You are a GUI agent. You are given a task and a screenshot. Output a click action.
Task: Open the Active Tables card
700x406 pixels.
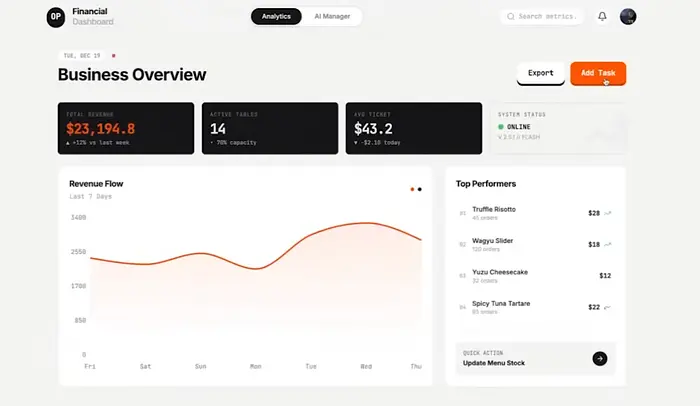(269, 128)
